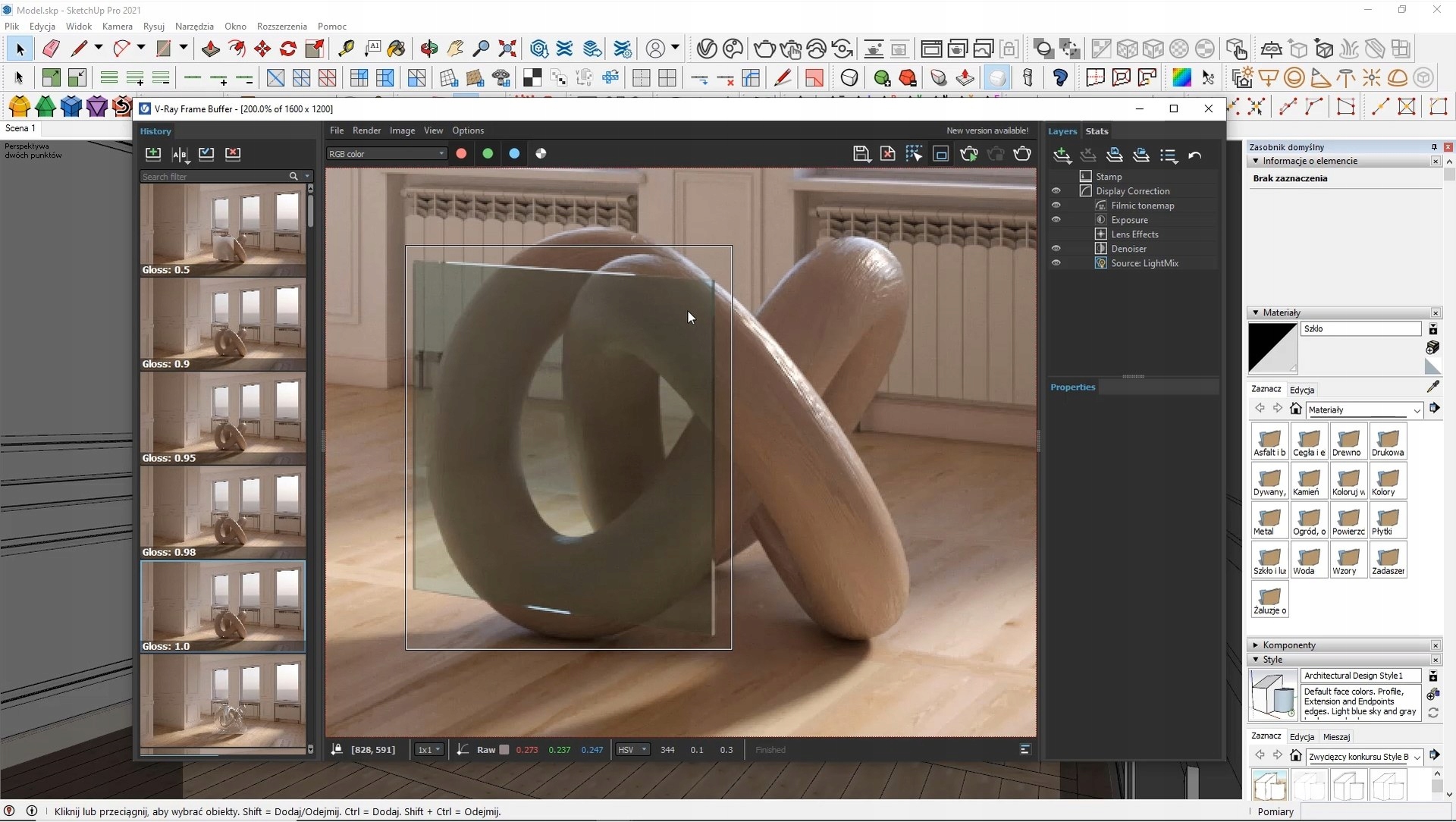1456x822 pixels.
Task: Toggle the Exposure layer eye icon
Action: (x=1056, y=220)
